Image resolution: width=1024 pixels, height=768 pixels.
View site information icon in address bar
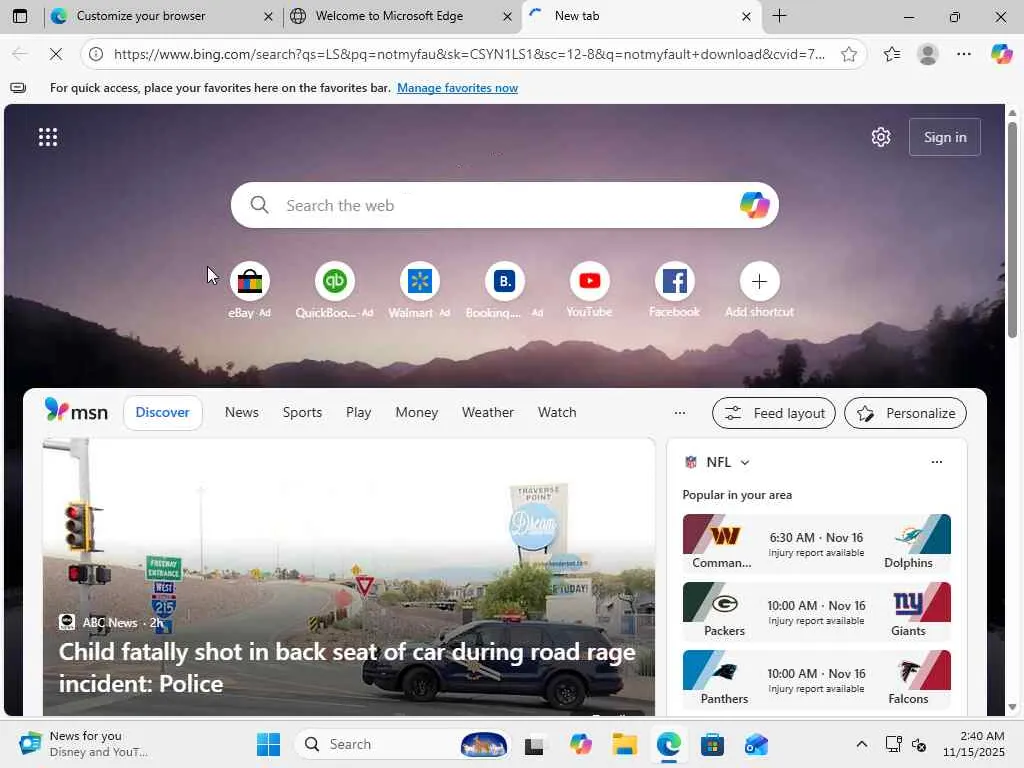tap(96, 54)
